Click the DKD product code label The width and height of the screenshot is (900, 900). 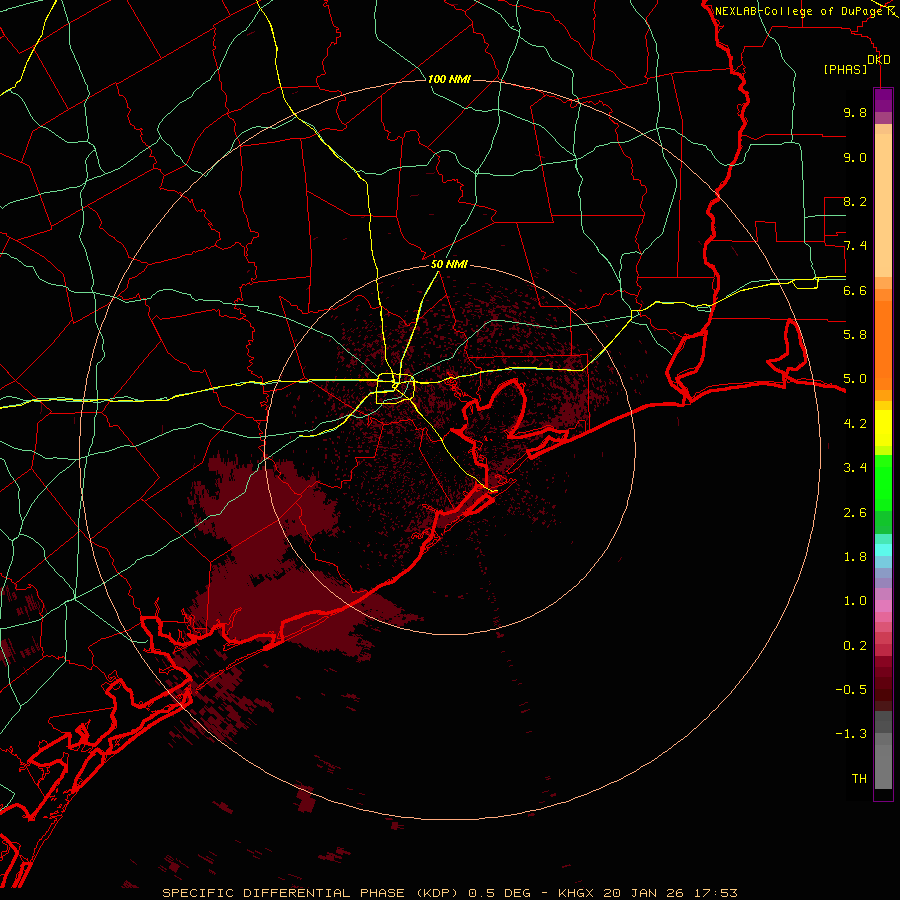(878, 60)
